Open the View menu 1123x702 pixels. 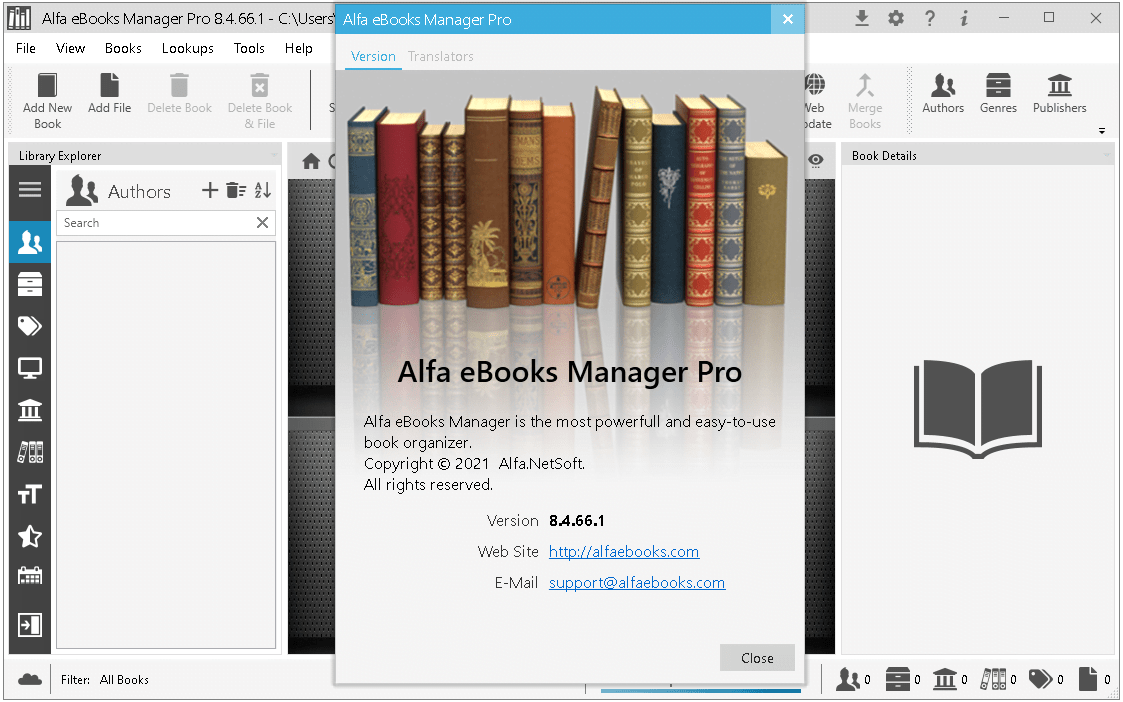[x=70, y=48]
